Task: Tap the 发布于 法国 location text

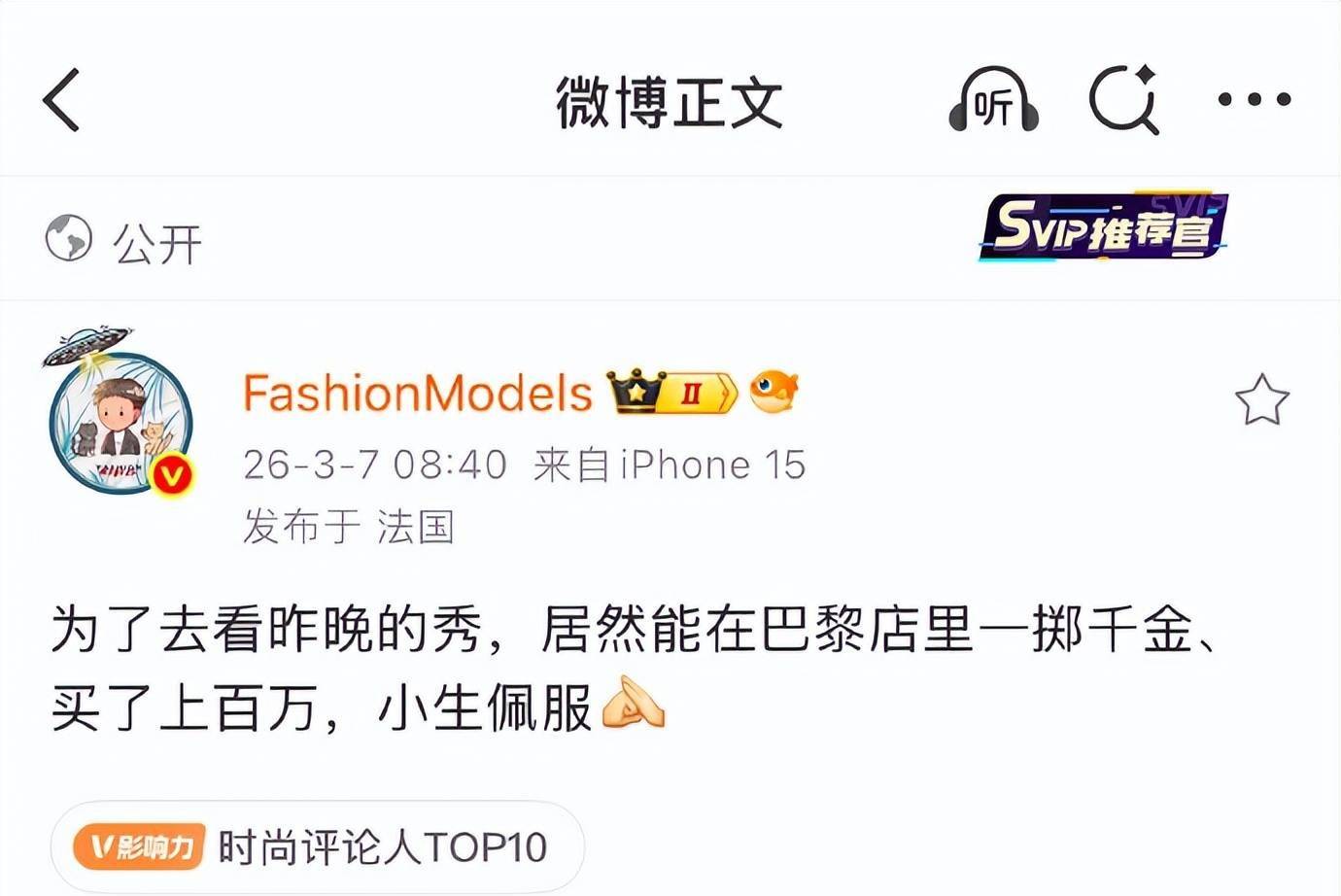Action: 349,526
